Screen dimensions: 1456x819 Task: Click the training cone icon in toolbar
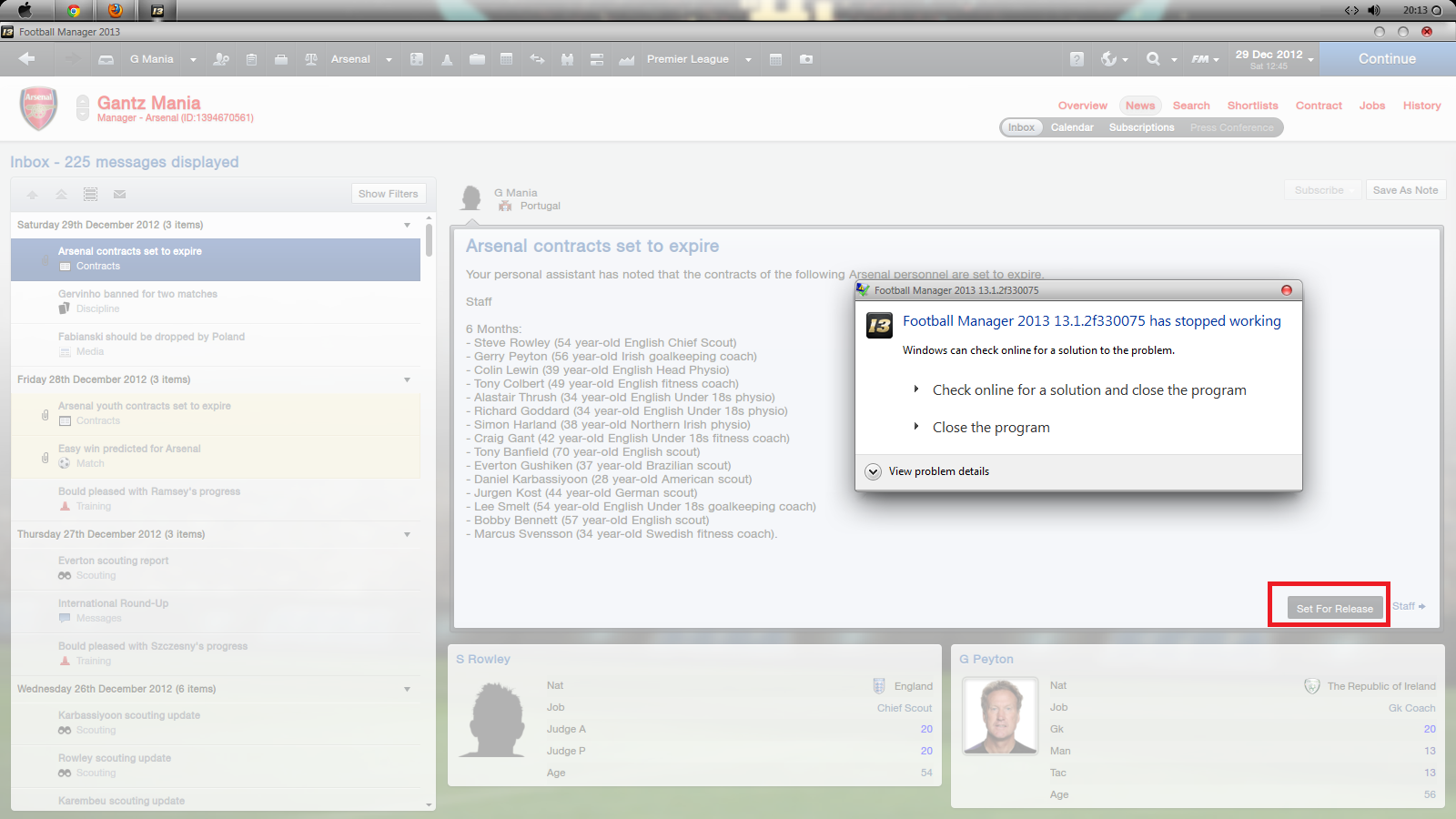[x=447, y=59]
